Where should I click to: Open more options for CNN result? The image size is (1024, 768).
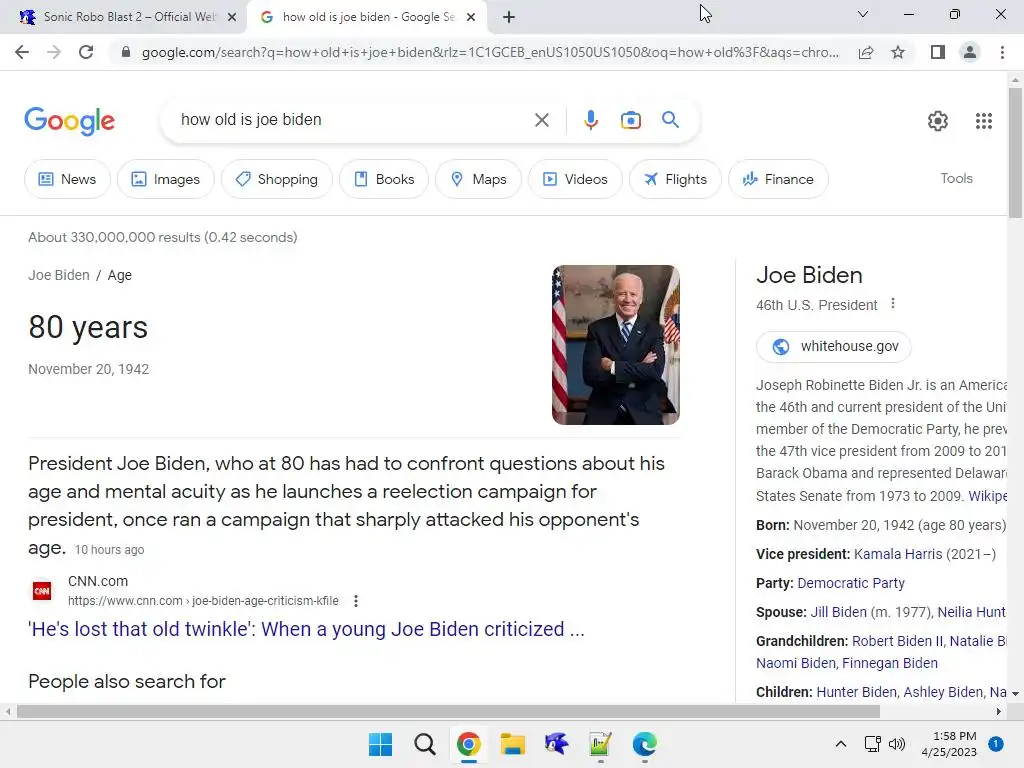click(x=356, y=601)
